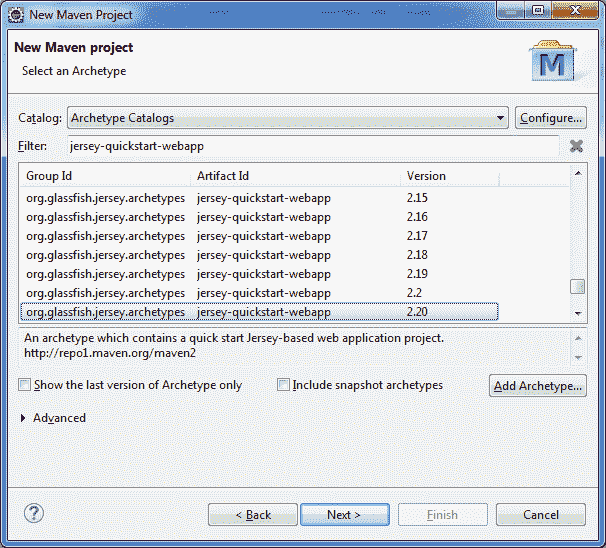Open the Catalog dropdown
Image resolution: width=606 pixels, height=548 pixels.
[288, 118]
